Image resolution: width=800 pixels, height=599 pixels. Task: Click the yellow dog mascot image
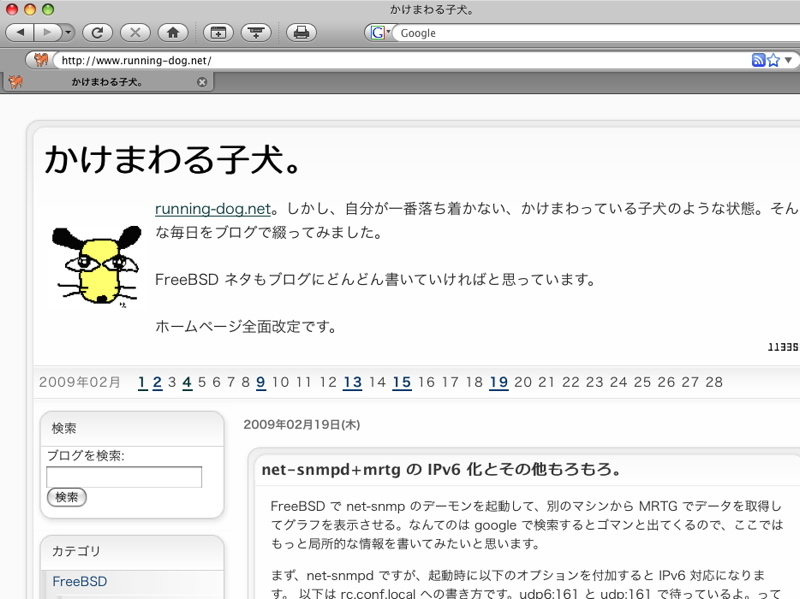(96, 266)
